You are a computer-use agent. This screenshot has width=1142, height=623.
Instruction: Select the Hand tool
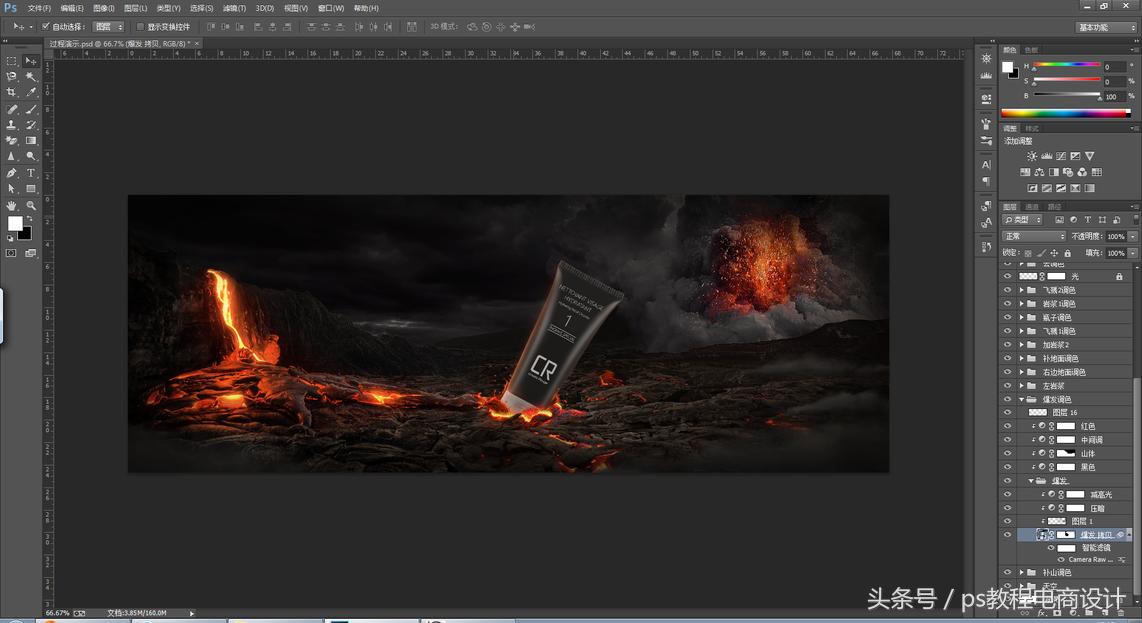tap(12, 205)
